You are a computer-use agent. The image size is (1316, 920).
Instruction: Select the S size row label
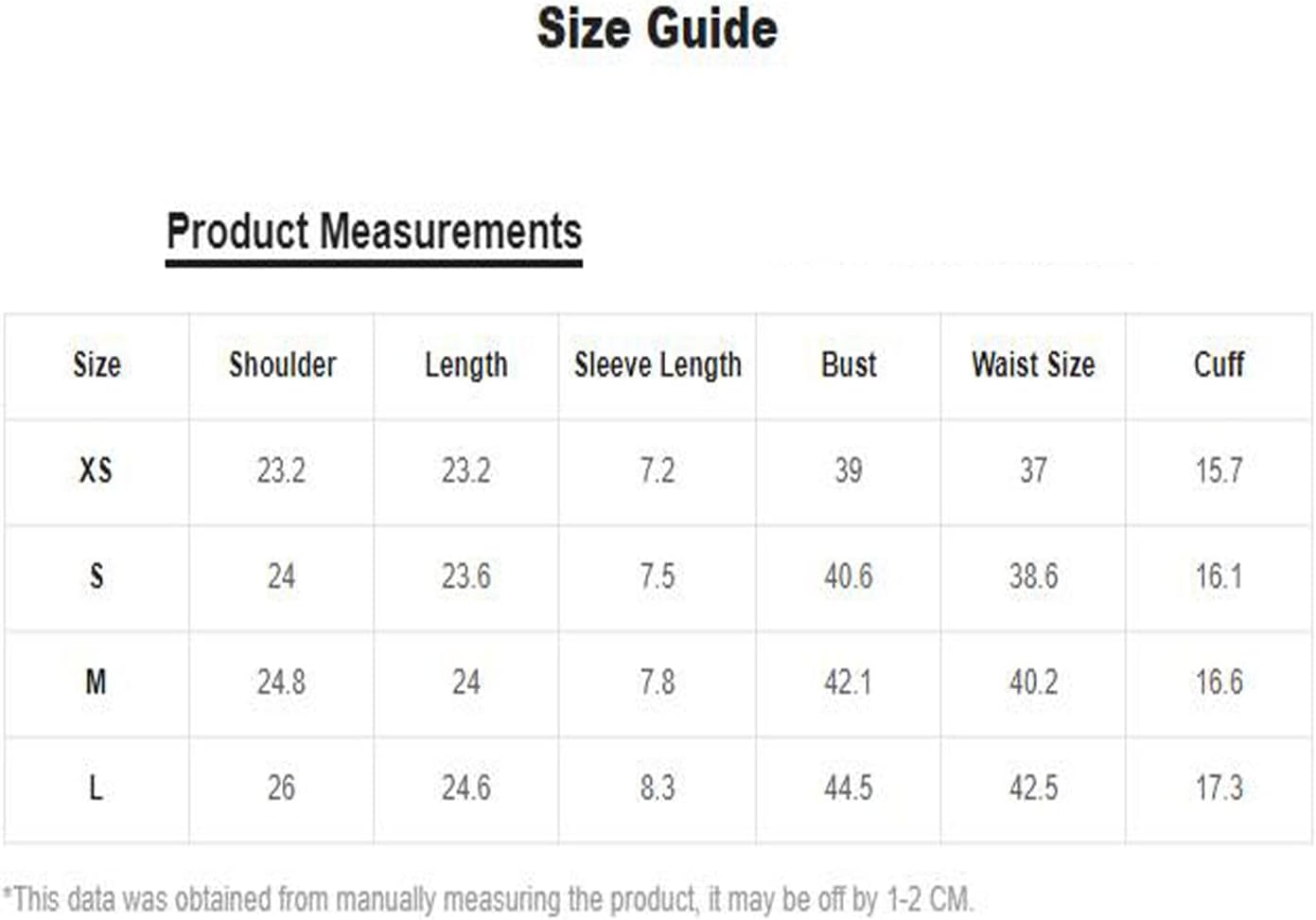(97, 576)
